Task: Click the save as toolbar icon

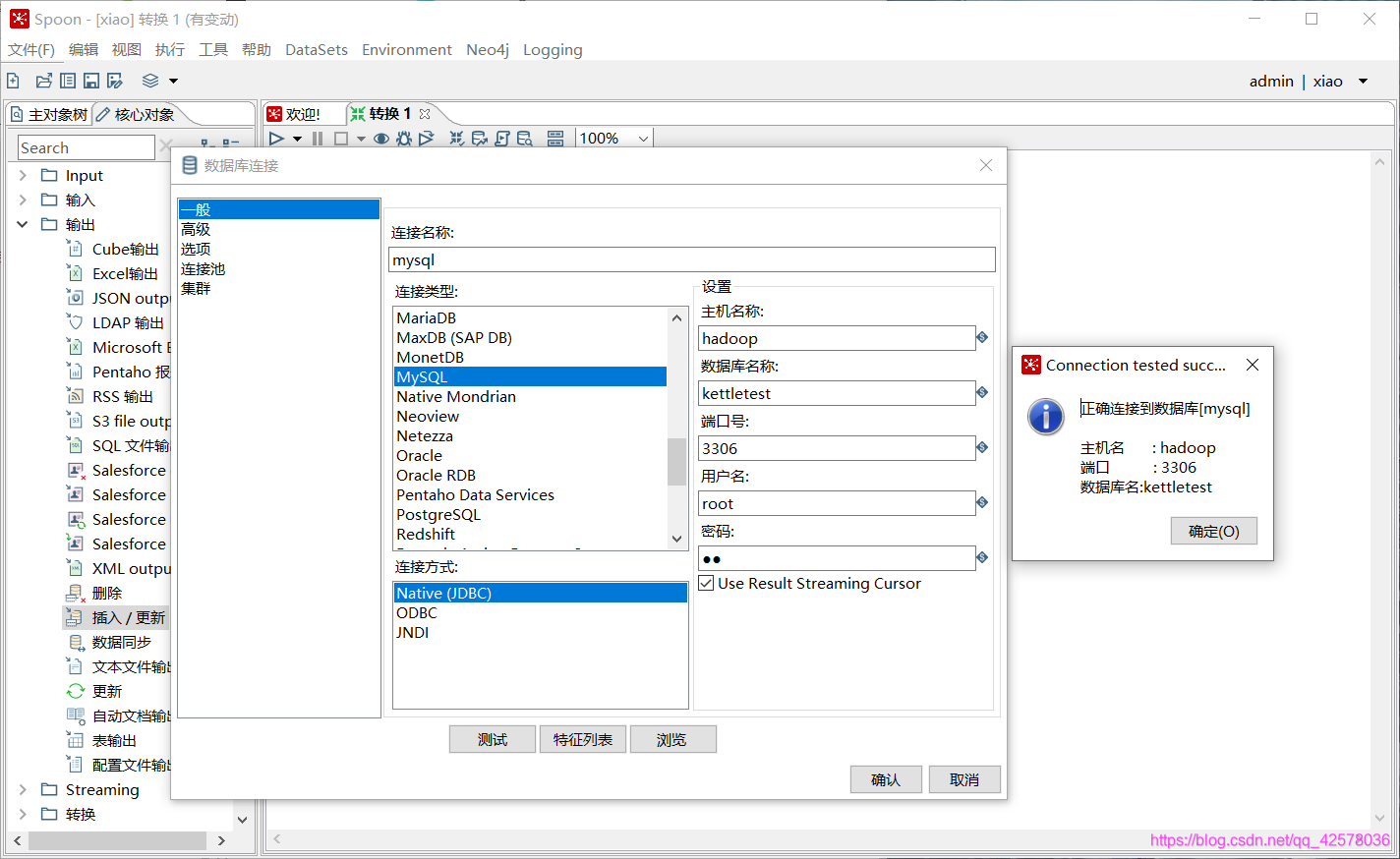Action: click(x=115, y=81)
